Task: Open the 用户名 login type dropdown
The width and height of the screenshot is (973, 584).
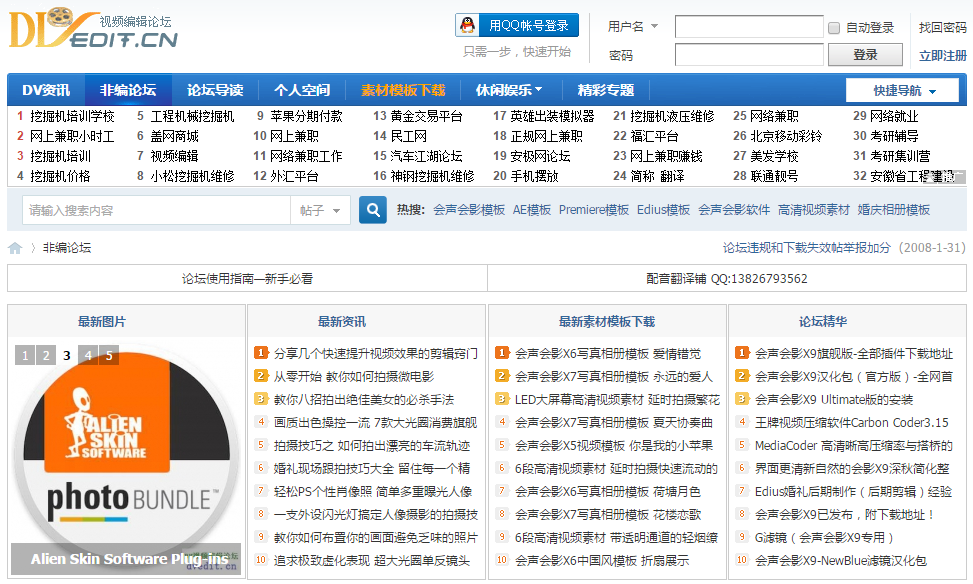Action: coord(632,27)
